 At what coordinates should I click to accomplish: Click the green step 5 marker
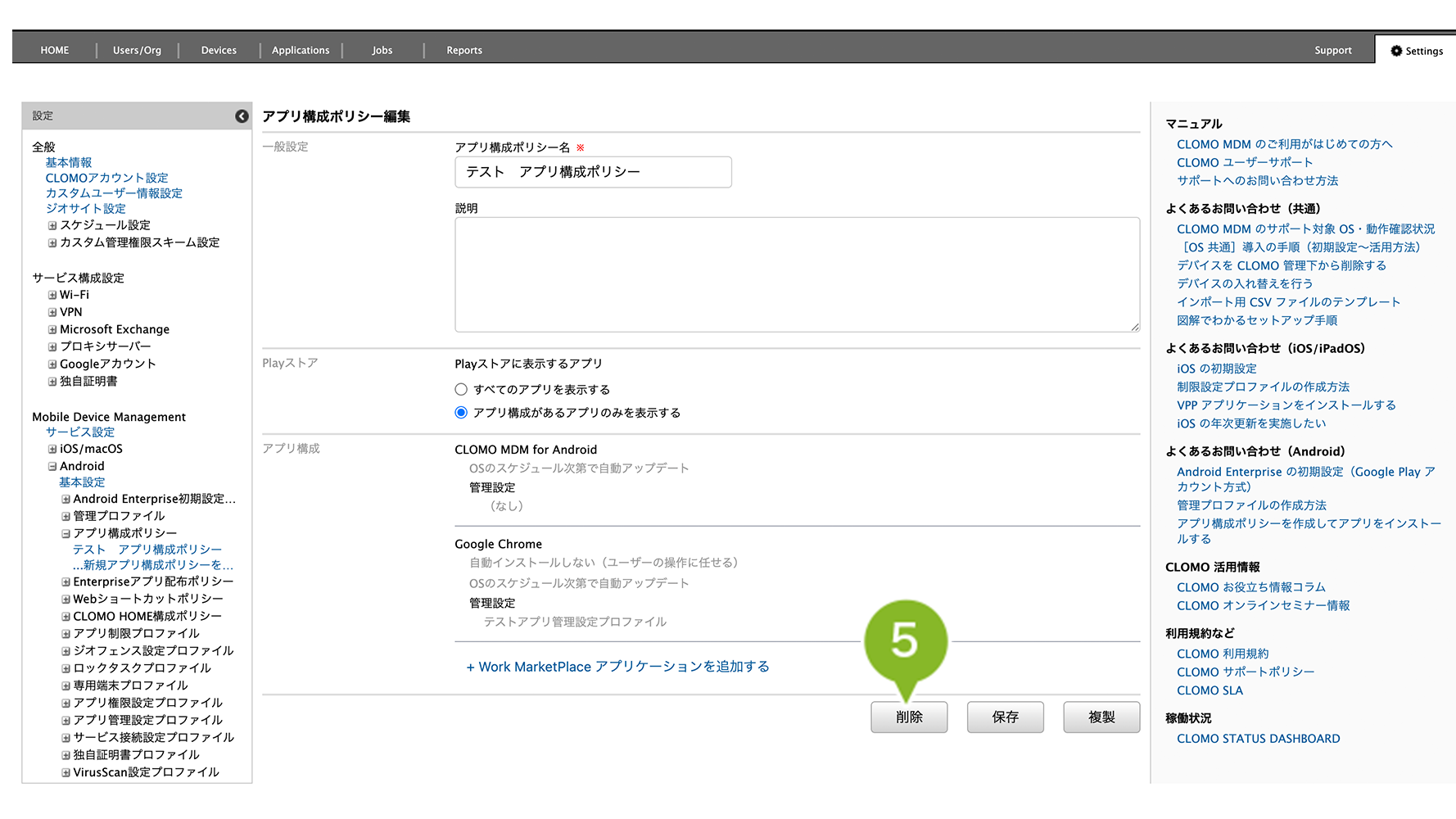point(905,641)
